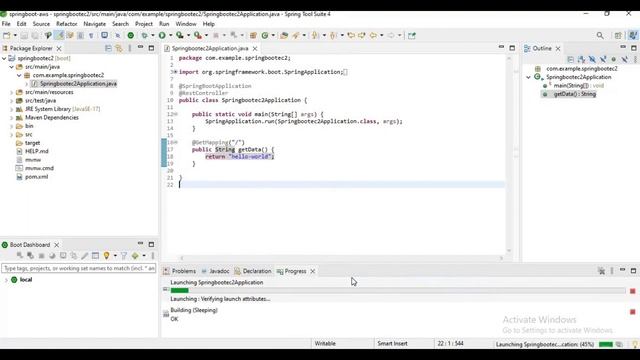Click Boot Dashboard lightbulb icon

click(107, 256)
